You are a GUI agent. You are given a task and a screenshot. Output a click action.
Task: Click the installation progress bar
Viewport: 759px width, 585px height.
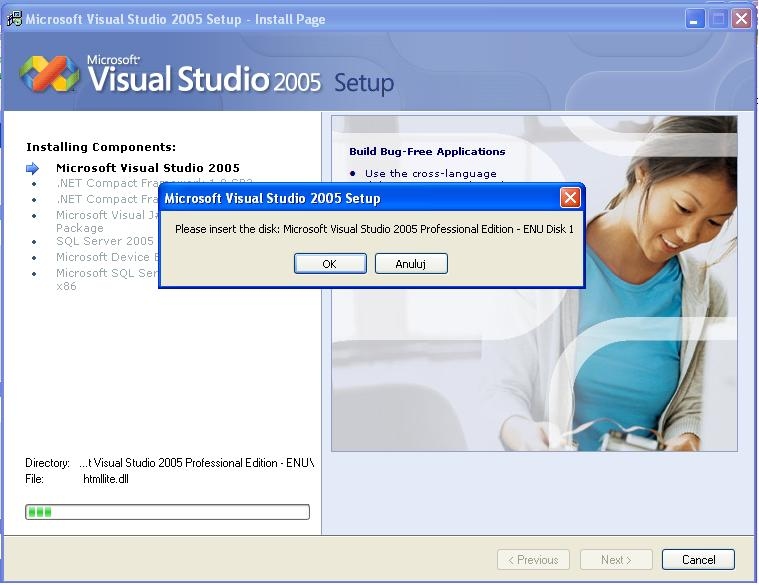tap(167, 512)
